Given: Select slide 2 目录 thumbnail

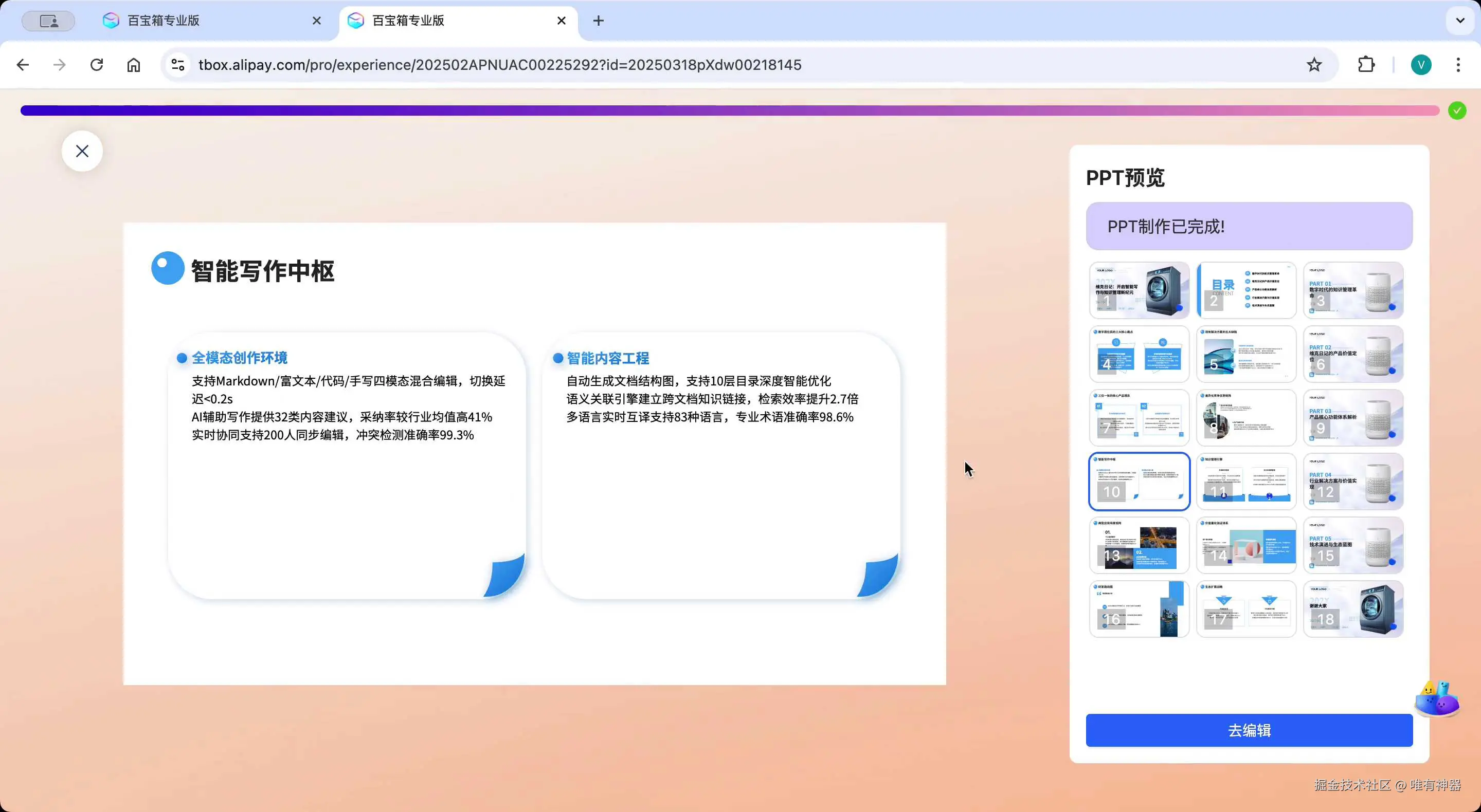Looking at the screenshot, I should (x=1246, y=290).
